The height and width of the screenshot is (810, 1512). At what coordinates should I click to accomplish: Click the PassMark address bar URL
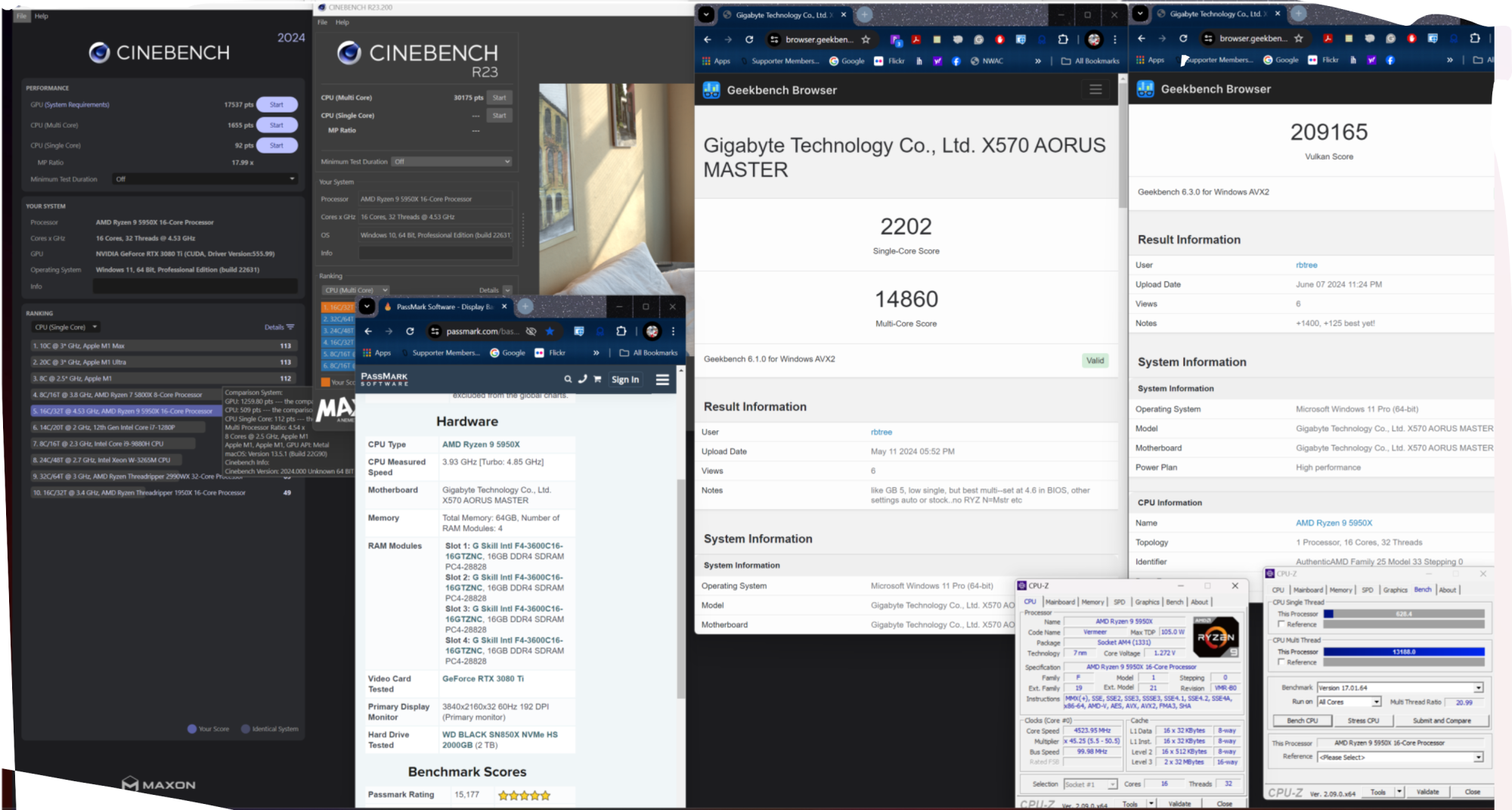point(482,331)
